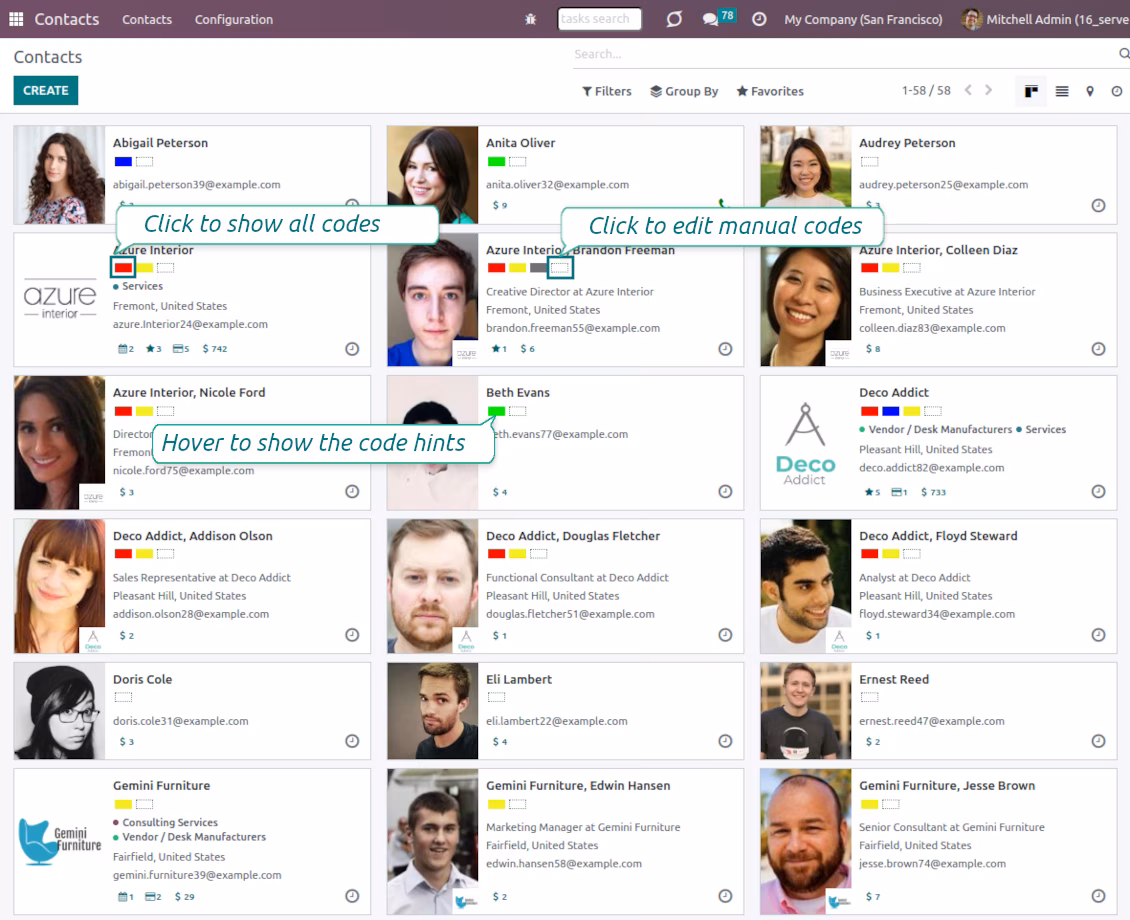
Task: Click the meetings calendar icon on Azure Interior
Action: (x=125, y=349)
